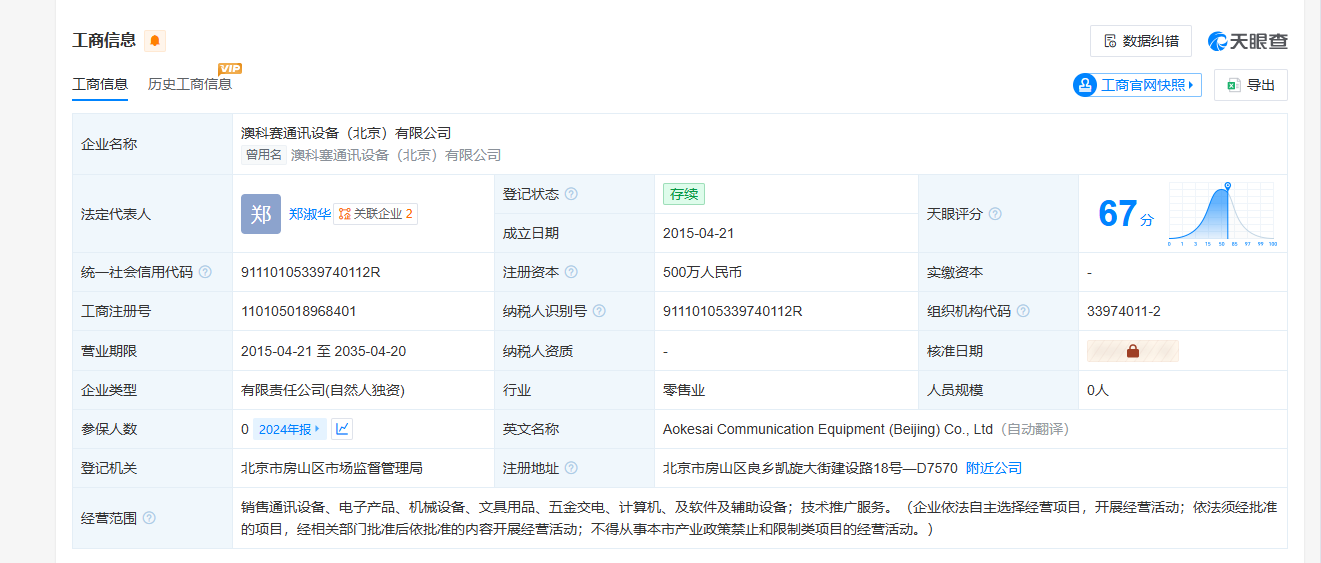1321x563 pixels.
Task: Click the orange bell alert icon
Action: [x=155, y=41]
